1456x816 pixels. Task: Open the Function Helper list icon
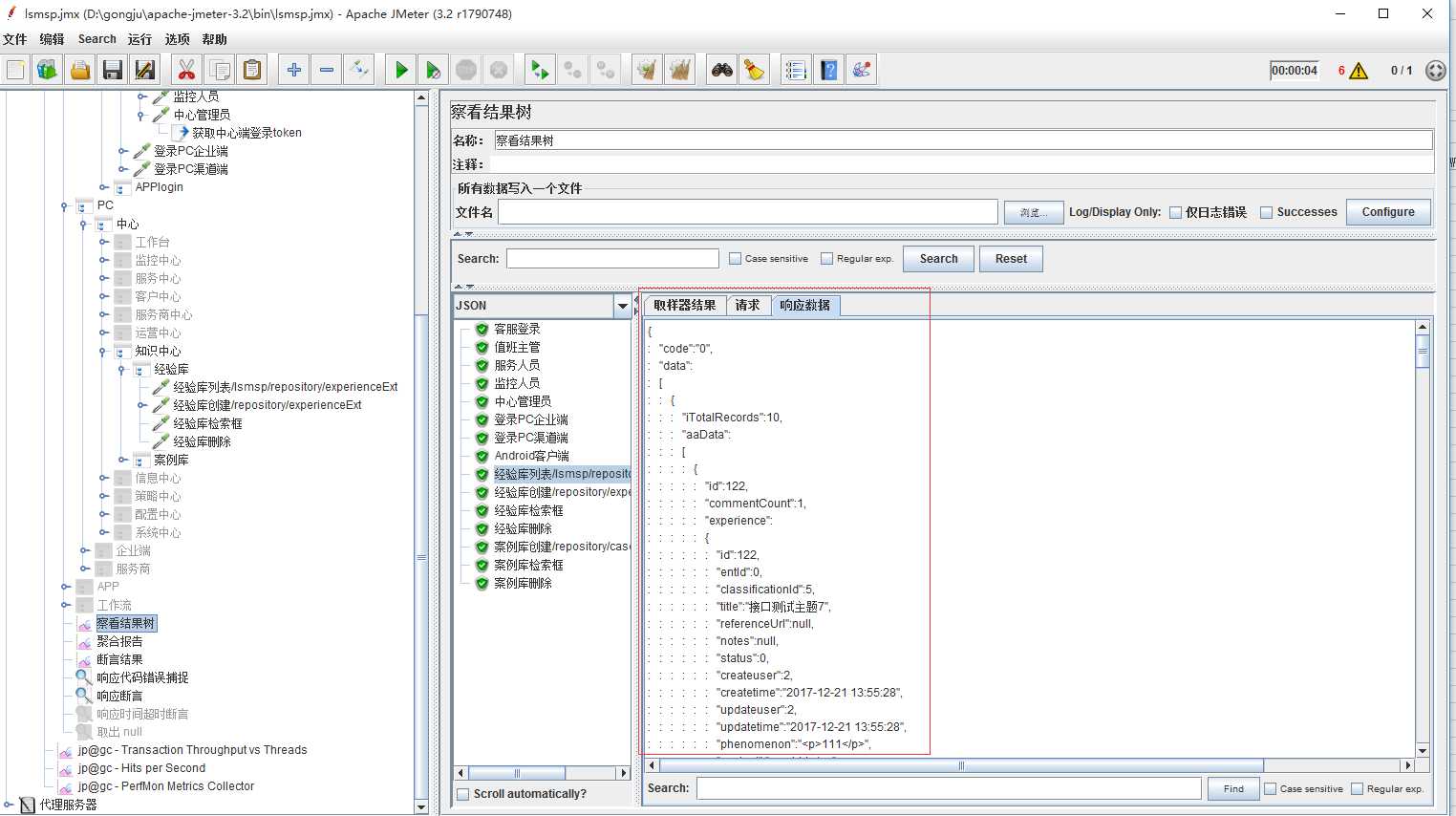tap(795, 70)
